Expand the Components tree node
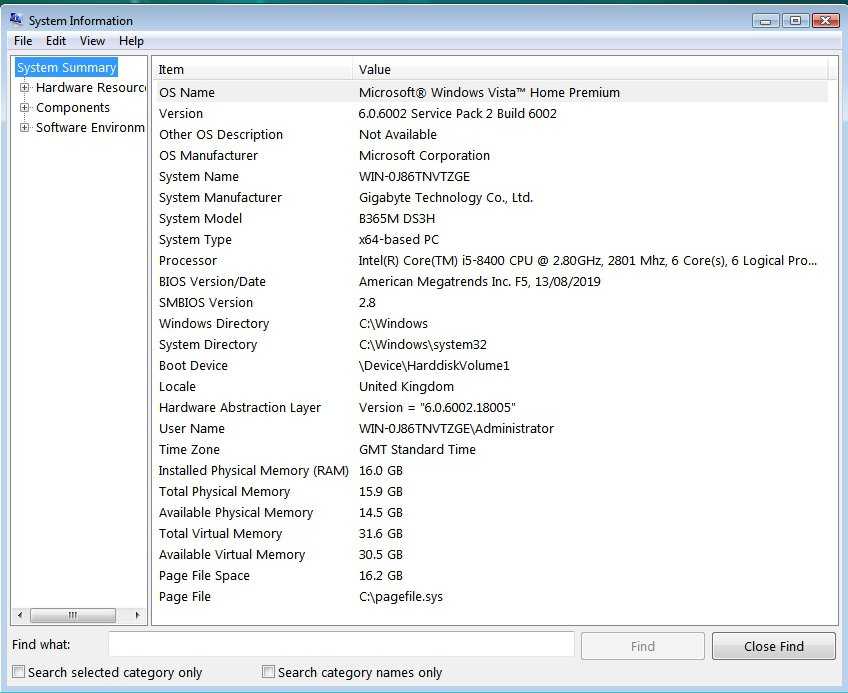Viewport: 848px width, 693px height. (25, 108)
